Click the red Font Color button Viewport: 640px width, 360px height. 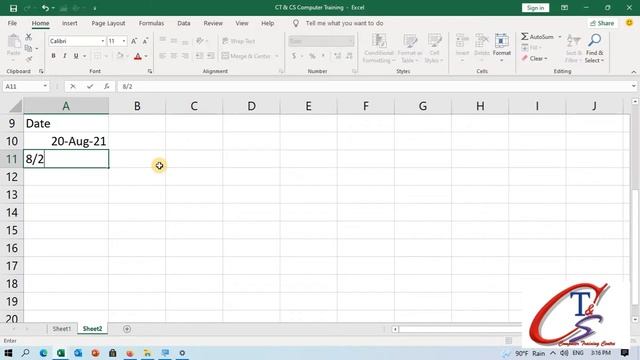tap(138, 56)
